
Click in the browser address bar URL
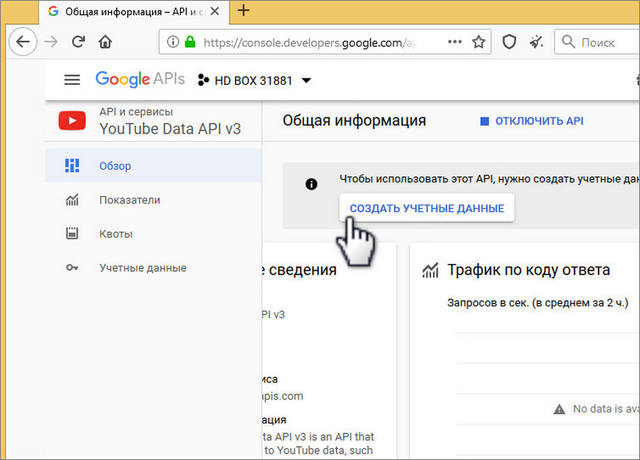pyautogui.click(x=309, y=42)
